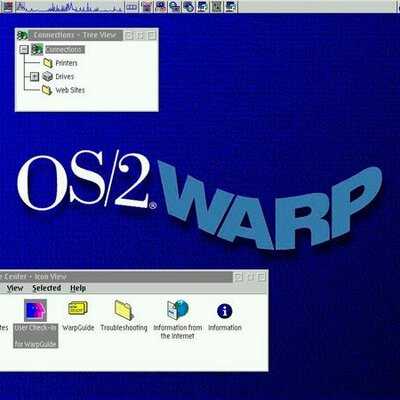Click the CPU activity monitor graph in WarpCenter
Screen dimensions: 400x400
pos(69,6)
